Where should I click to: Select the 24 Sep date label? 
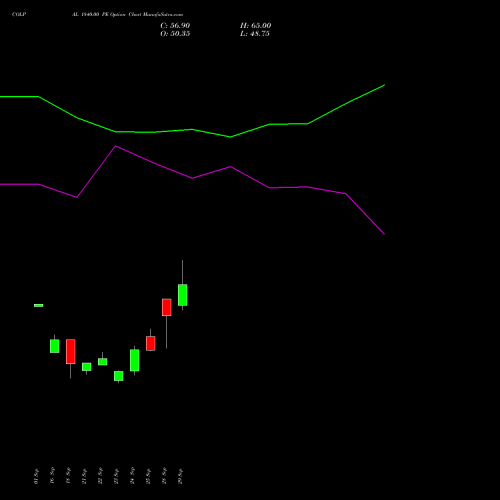pyautogui.click(x=132, y=476)
